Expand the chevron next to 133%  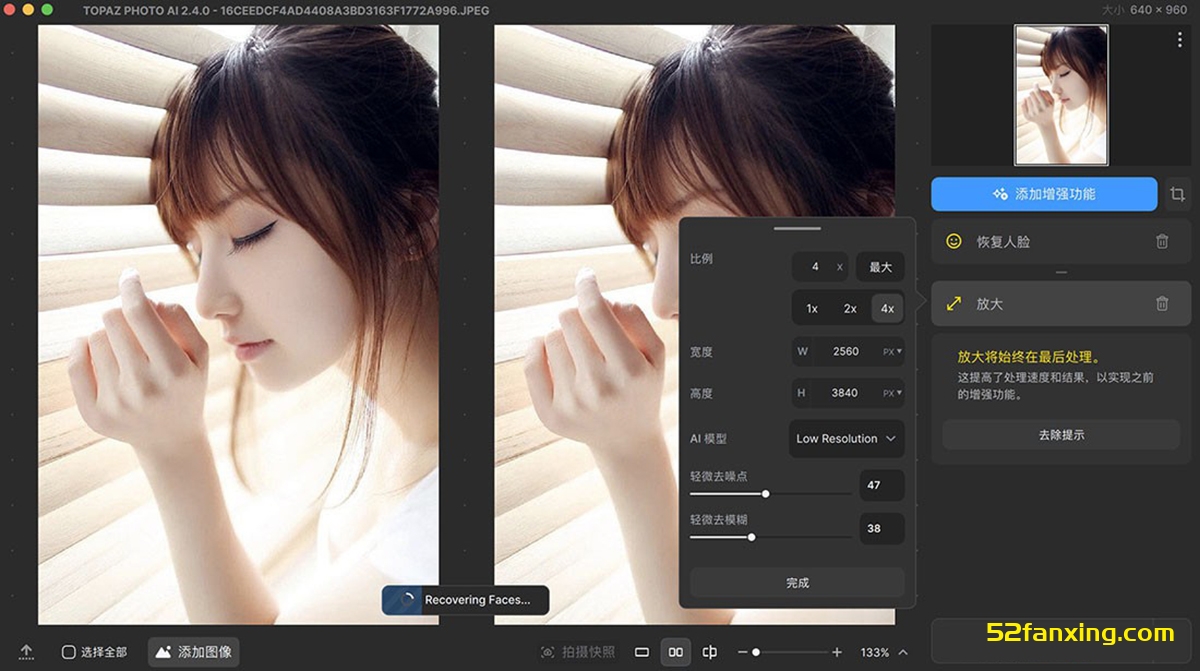pos(903,652)
